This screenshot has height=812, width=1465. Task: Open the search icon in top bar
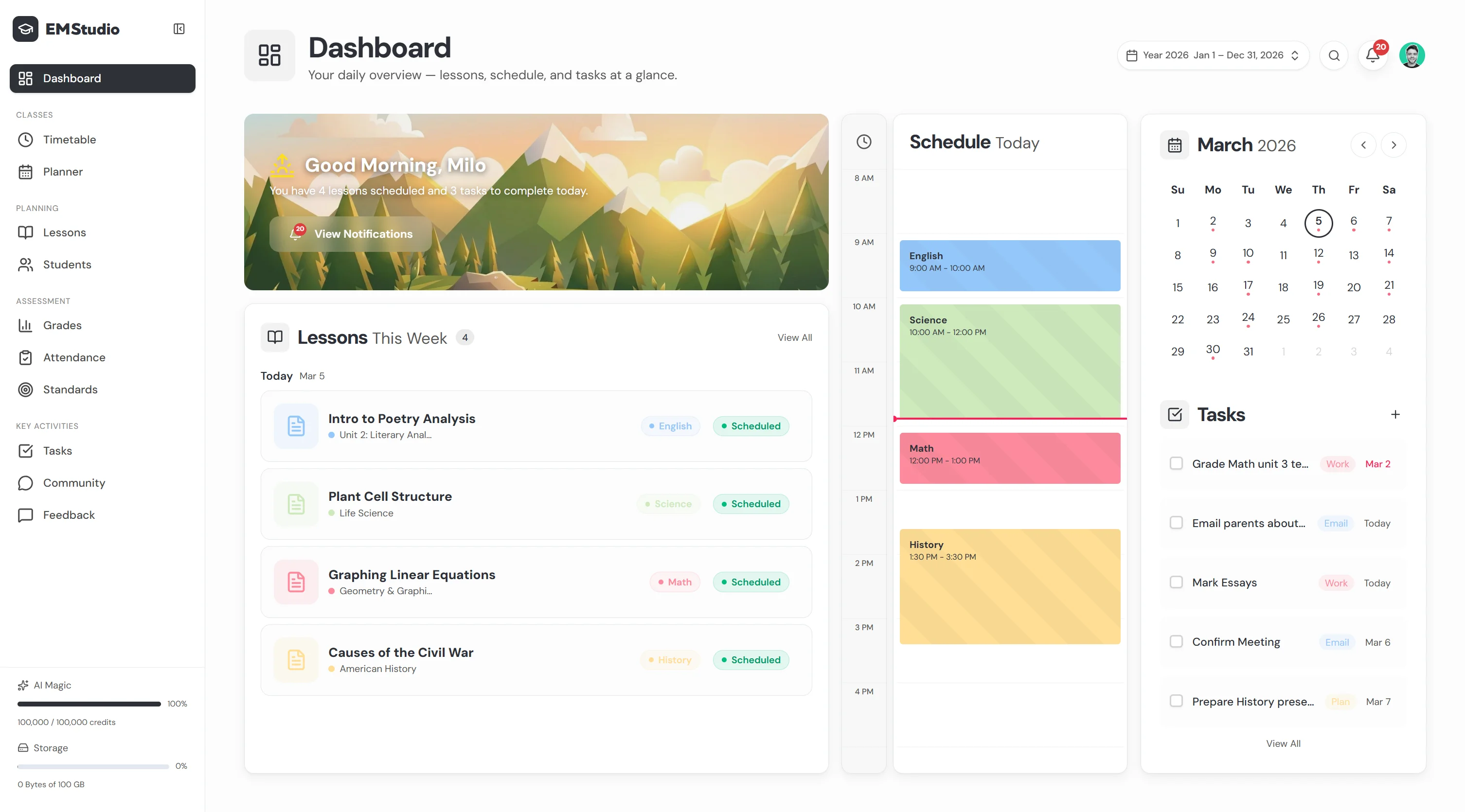(x=1334, y=54)
